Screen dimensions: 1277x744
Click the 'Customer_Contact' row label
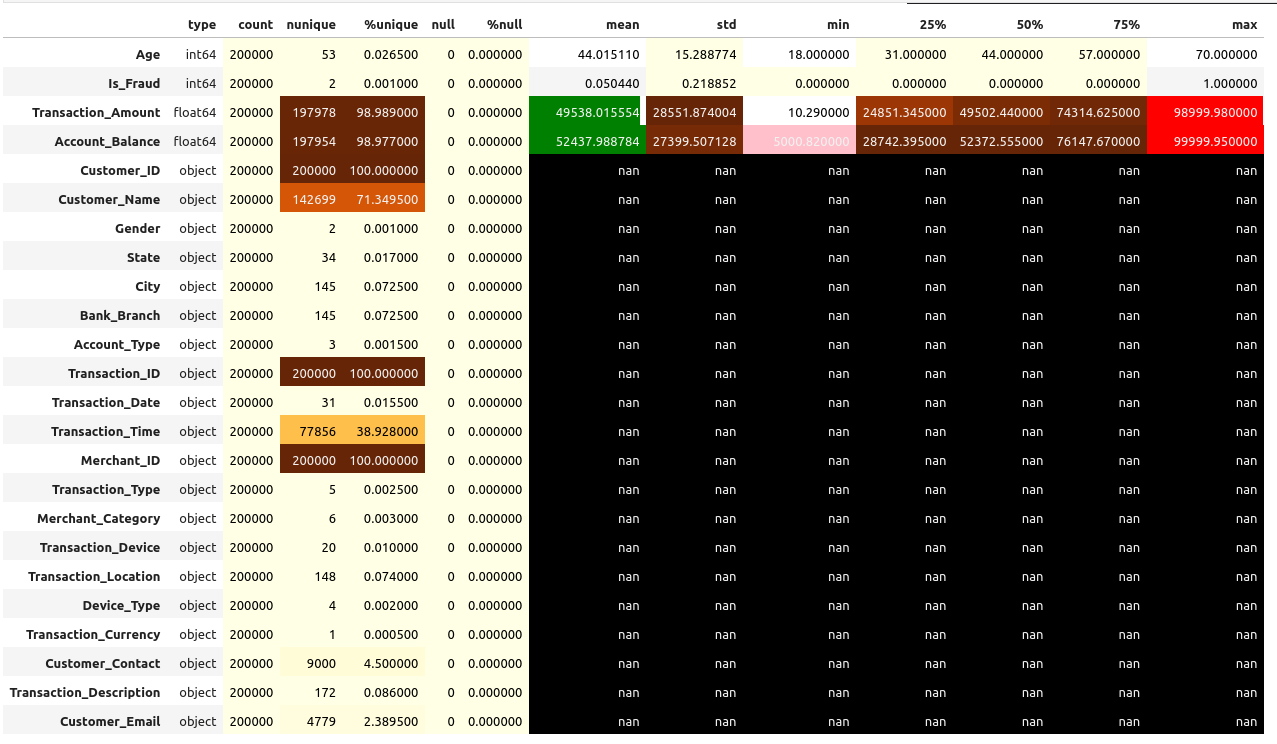click(x=103, y=663)
